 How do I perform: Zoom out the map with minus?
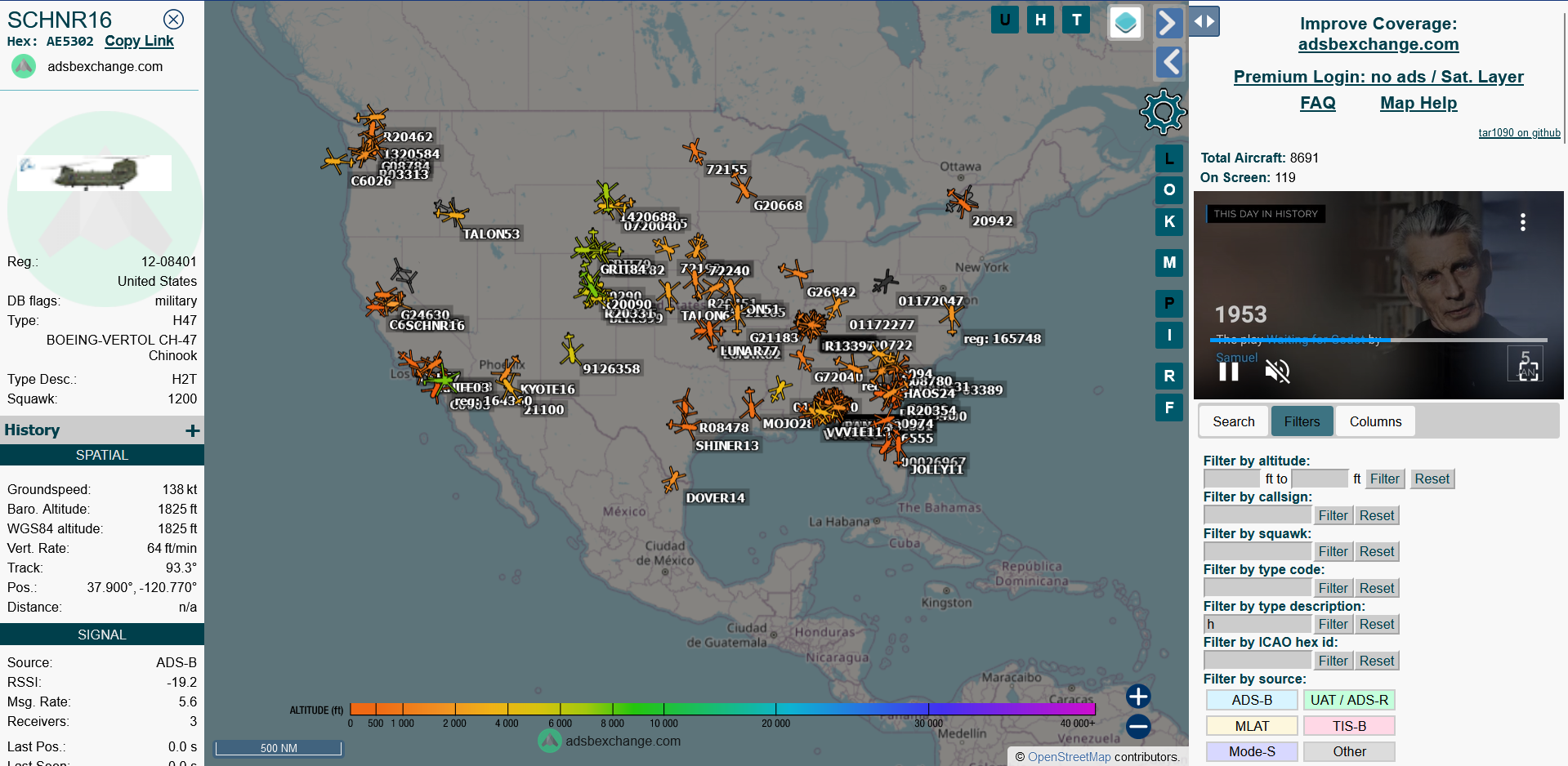tap(1138, 725)
